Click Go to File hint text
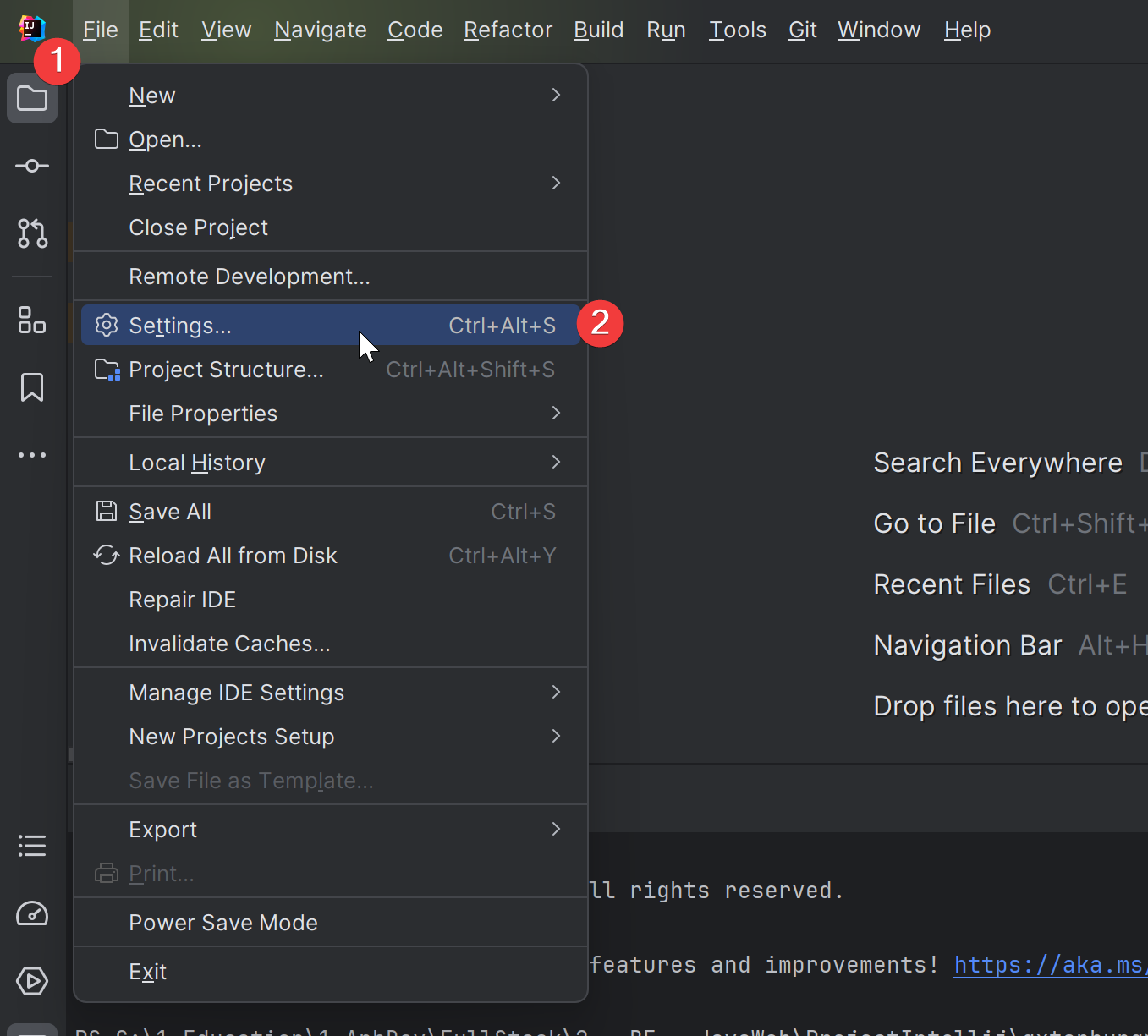 pyautogui.click(x=934, y=523)
